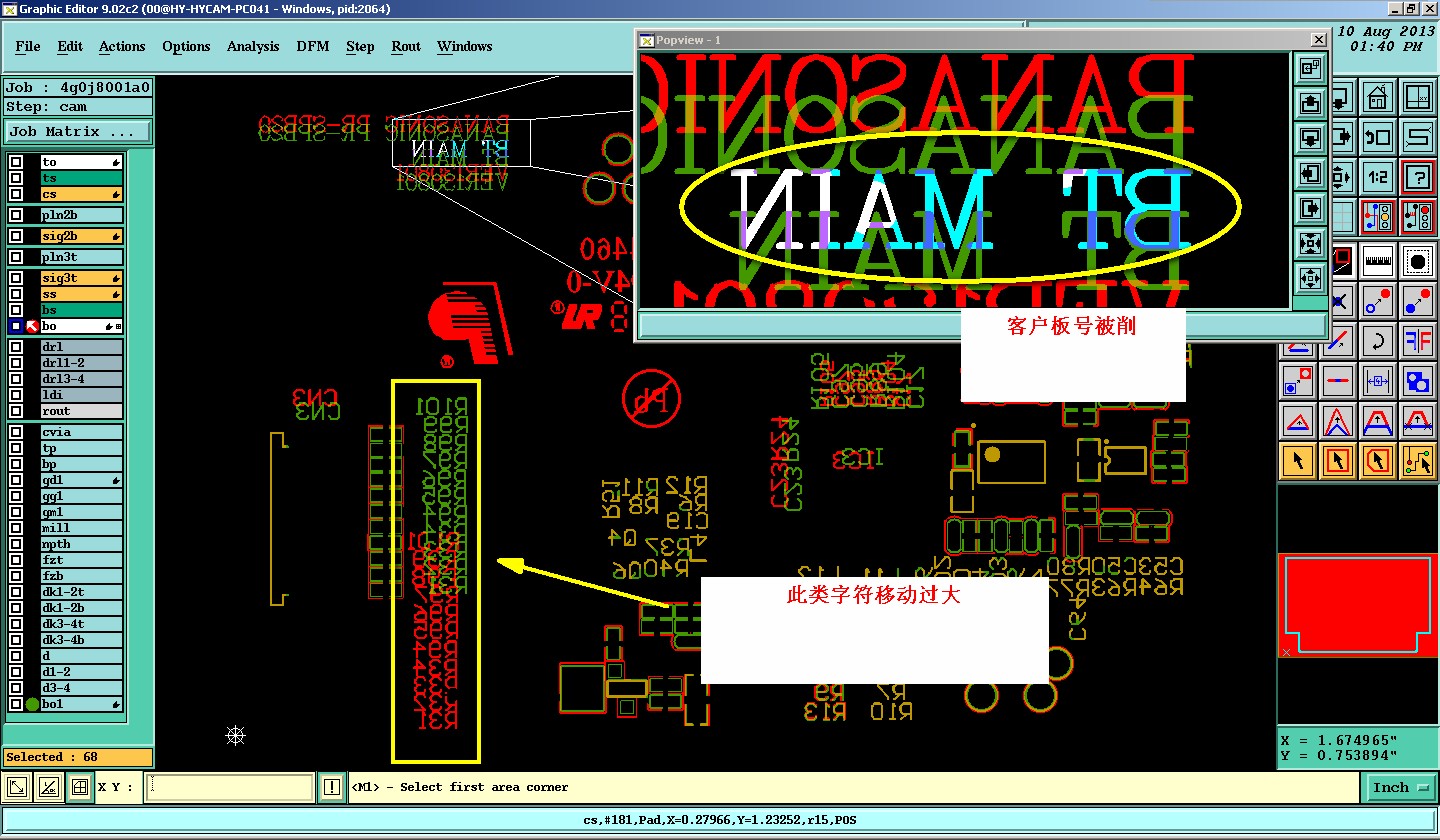This screenshot has width=1440, height=840.
Task: Click the exclamation mark button
Action: point(332,787)
